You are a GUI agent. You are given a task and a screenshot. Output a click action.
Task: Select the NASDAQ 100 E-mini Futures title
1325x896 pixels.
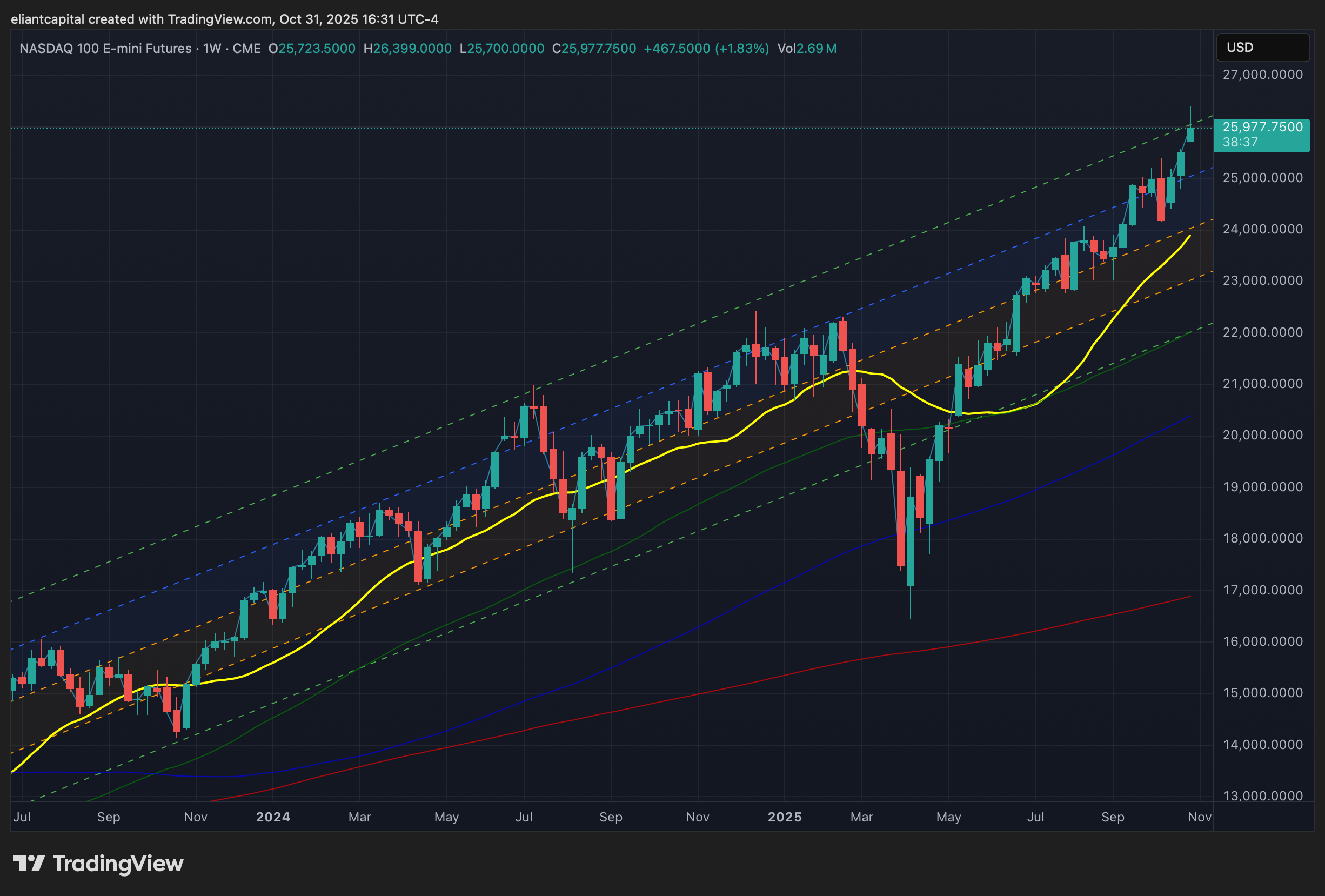tap(105, 49)
